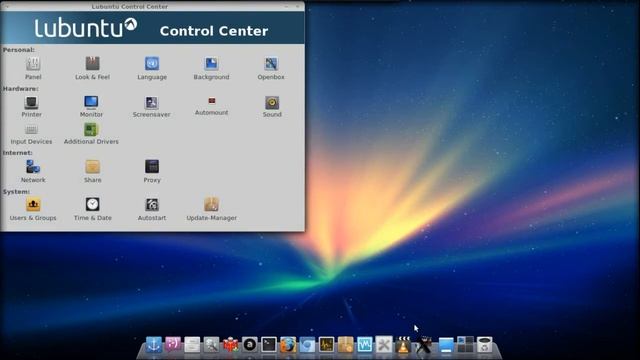Open Autostart settings

tap(152, 209)
